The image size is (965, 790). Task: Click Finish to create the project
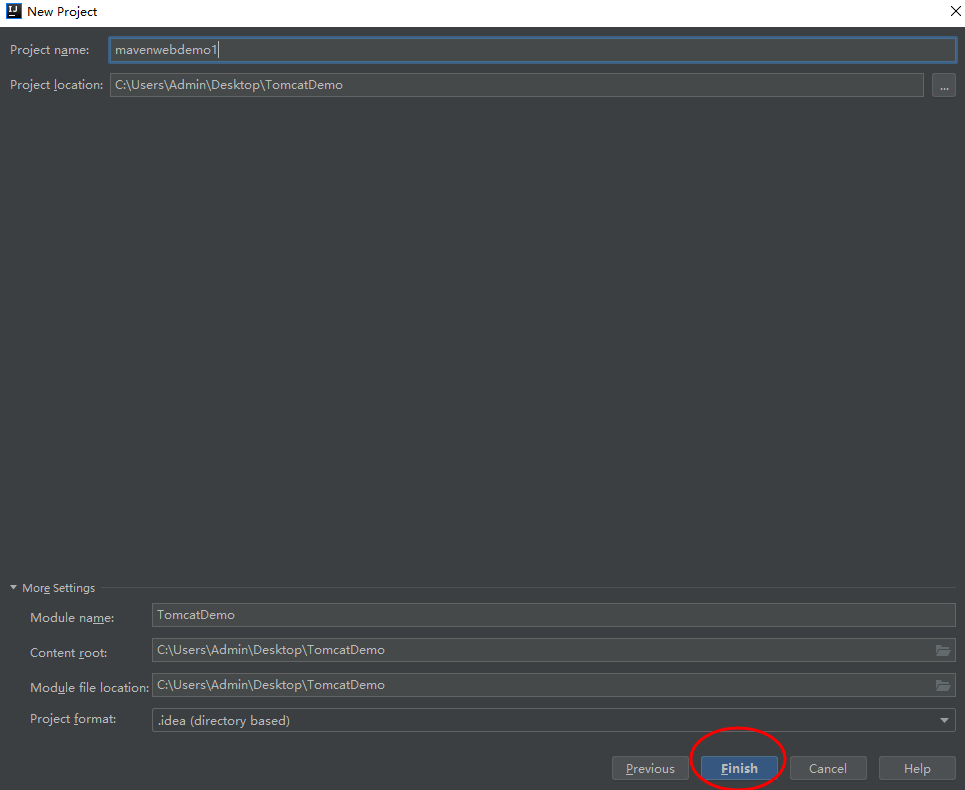[x=738, y=768]
